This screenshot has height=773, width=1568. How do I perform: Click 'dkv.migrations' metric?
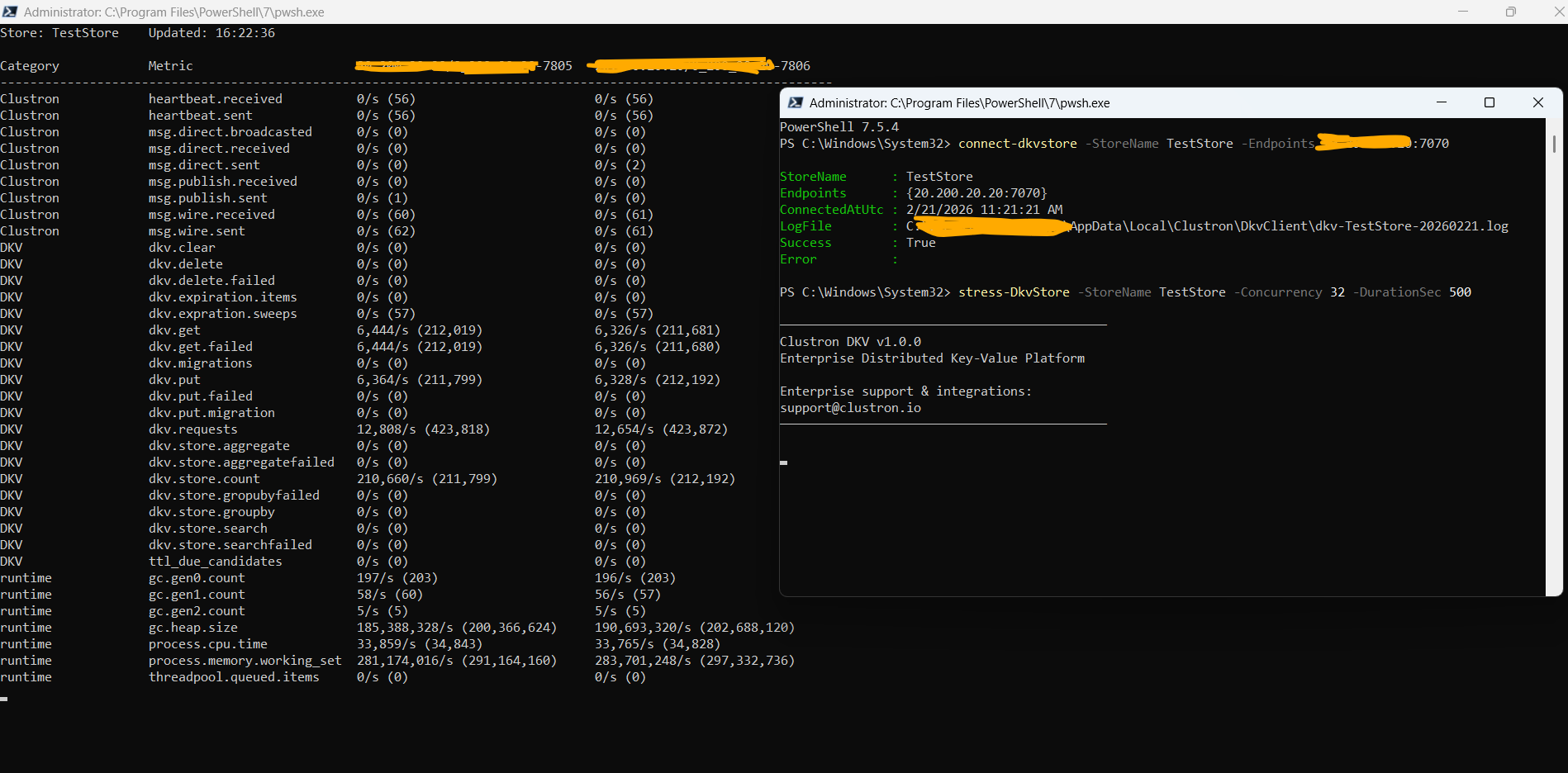[x=201, y=363]
